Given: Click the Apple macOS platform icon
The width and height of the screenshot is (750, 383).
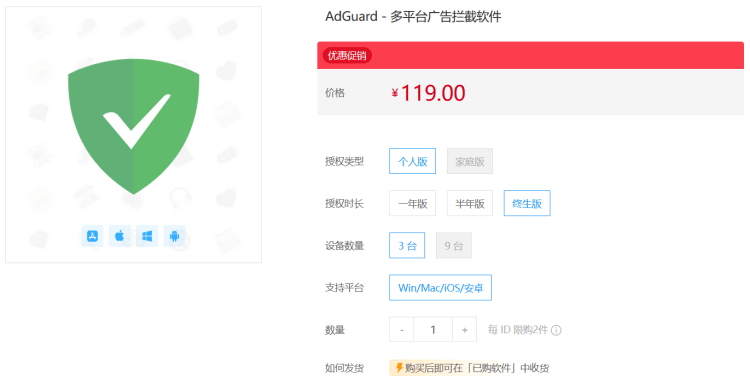Looking at the screenshot, I should (120, 236).
